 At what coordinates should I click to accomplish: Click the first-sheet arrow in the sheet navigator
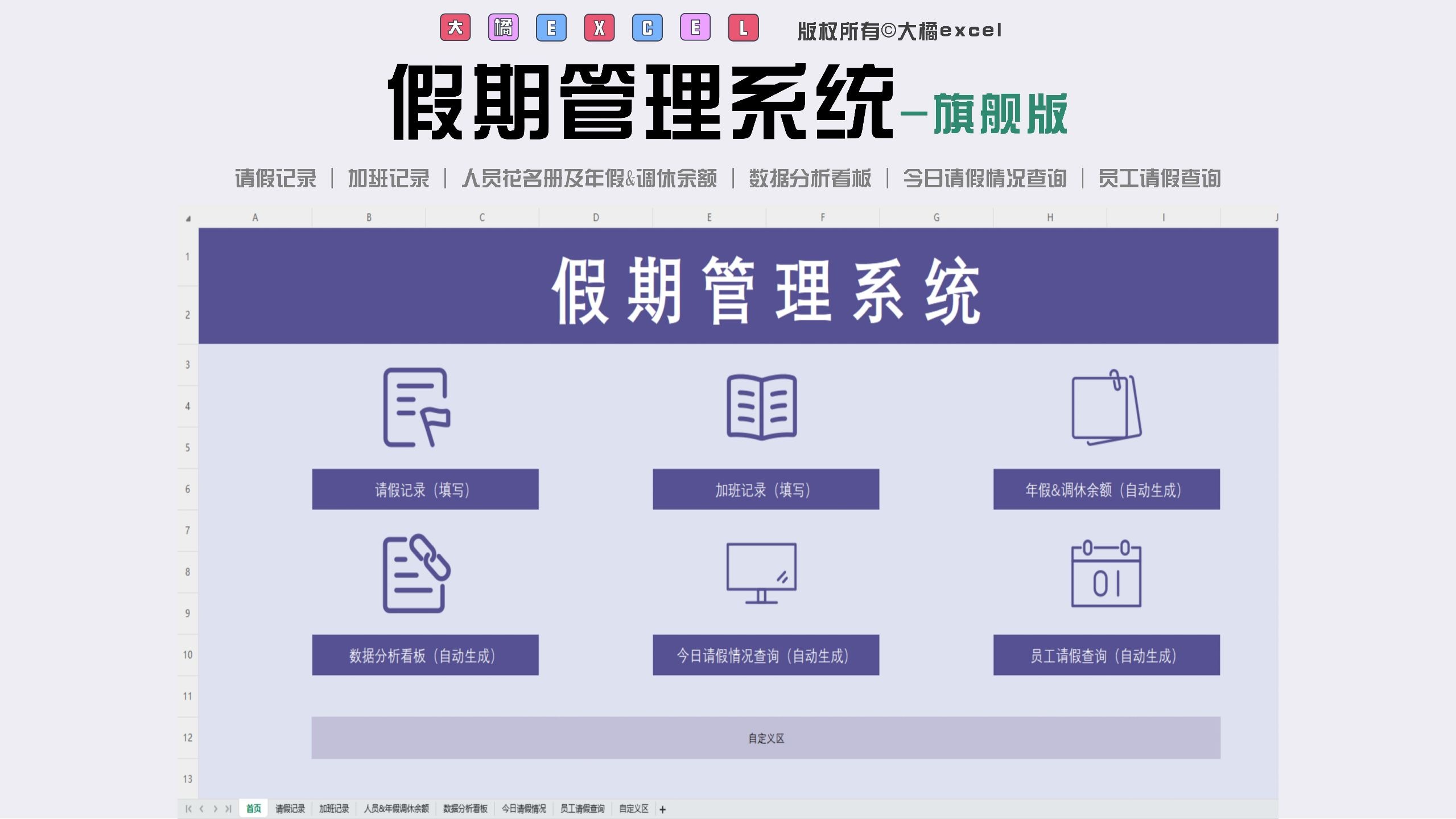coord(189,808)
